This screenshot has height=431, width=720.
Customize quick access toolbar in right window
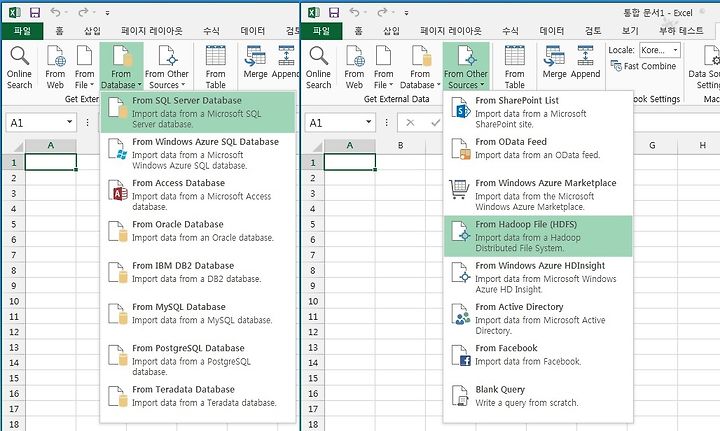[406, 13]
